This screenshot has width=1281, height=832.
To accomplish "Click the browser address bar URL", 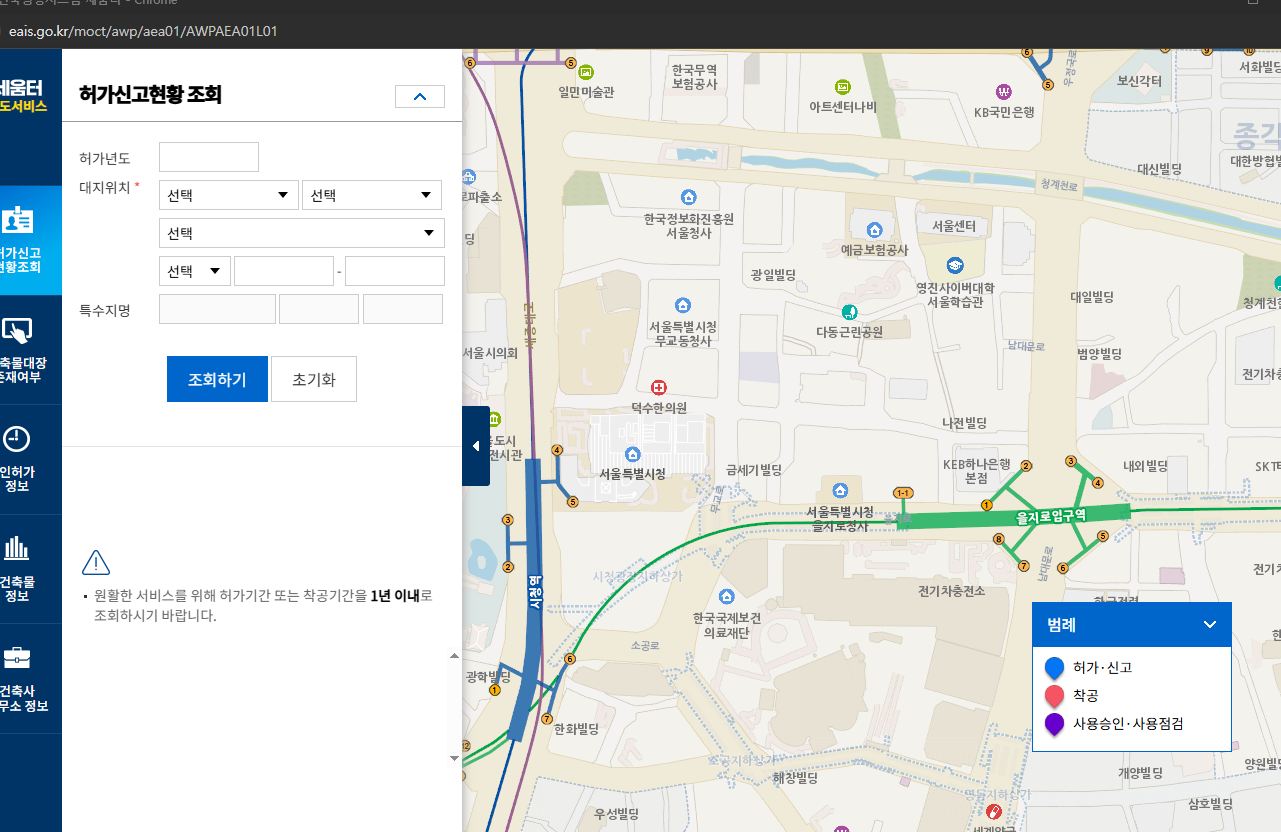I will 143,31.
